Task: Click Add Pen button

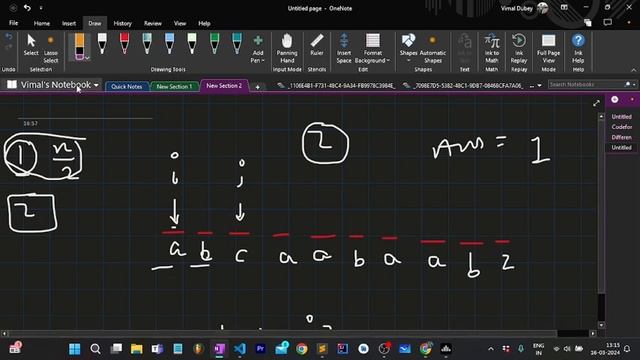Action: click(x=258, y=49)
